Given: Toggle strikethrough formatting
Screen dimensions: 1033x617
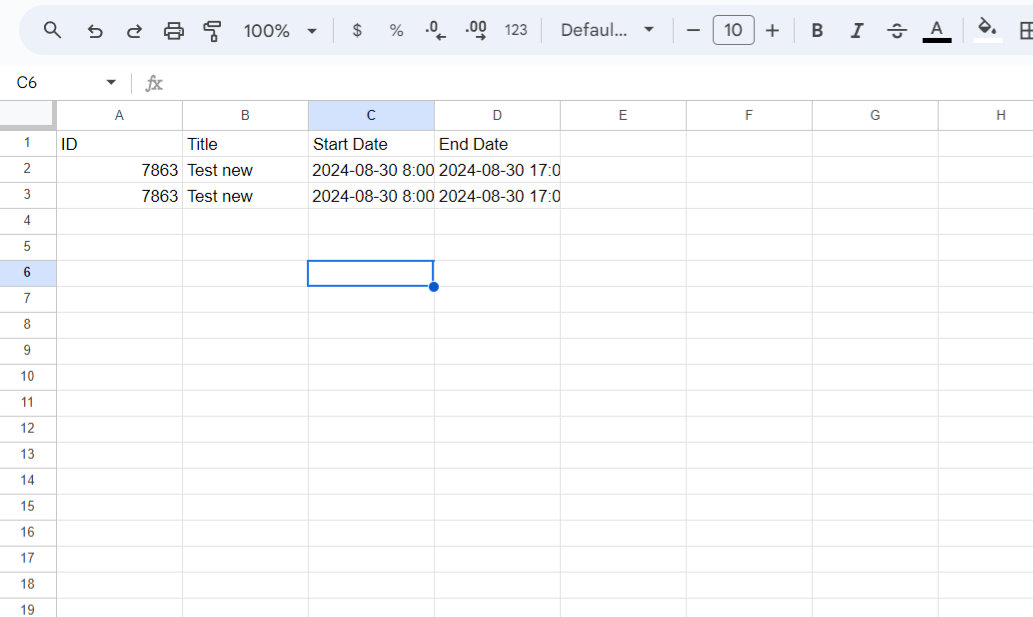Looking at the screenshot, I should click(x=896, y=30).
